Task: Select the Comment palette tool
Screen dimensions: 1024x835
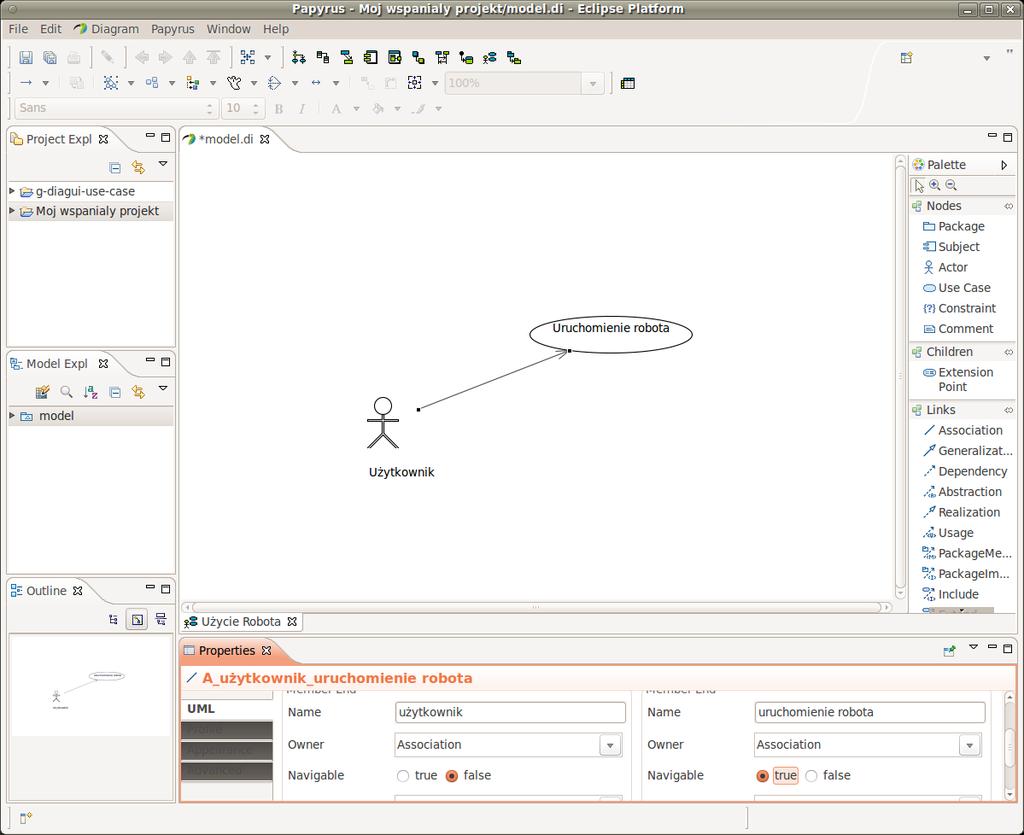Action: pos(958,329)
